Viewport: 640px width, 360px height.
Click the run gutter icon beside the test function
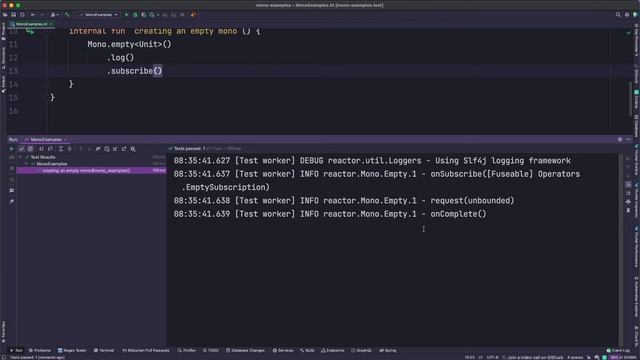click(x=29, y=31)
